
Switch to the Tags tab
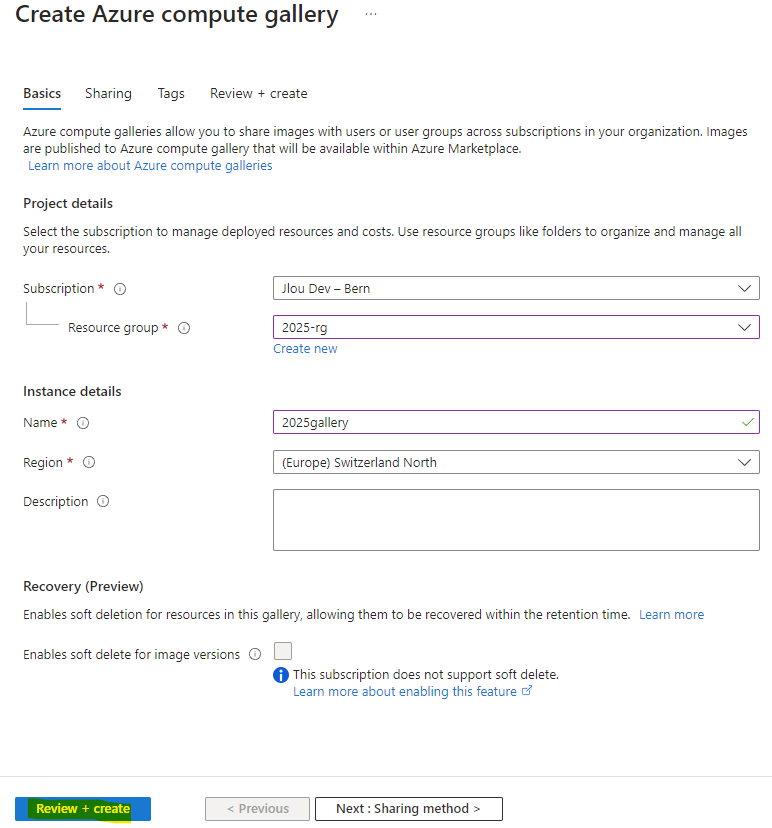171,93
